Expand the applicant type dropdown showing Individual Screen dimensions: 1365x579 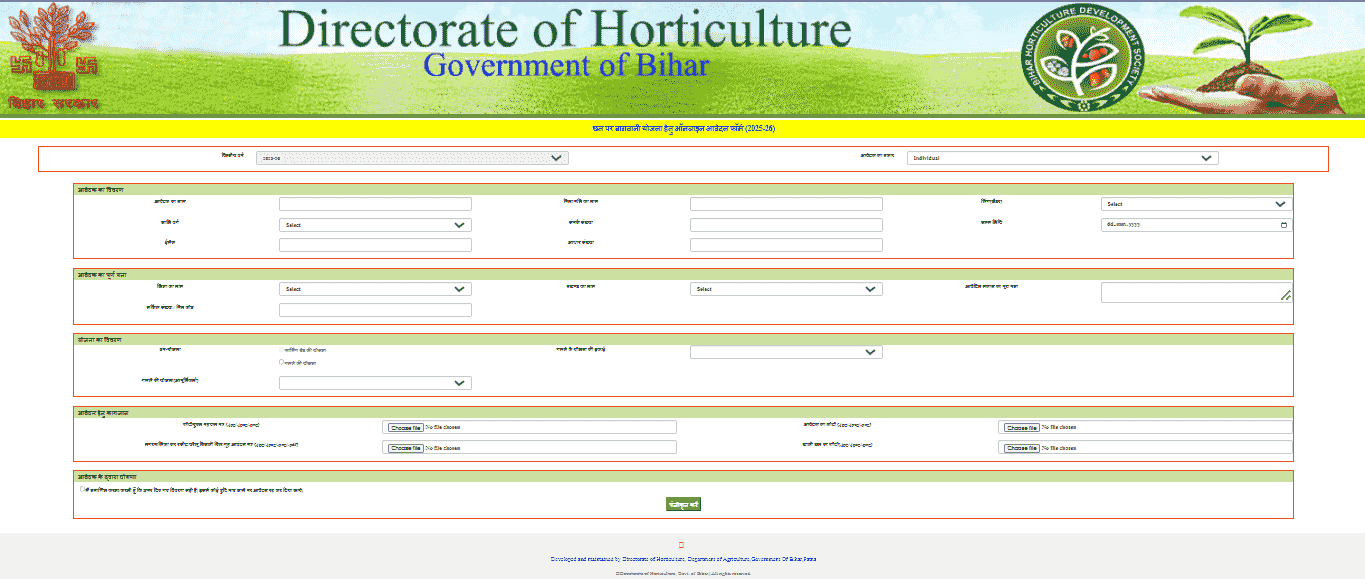[x=1062, y=158]
